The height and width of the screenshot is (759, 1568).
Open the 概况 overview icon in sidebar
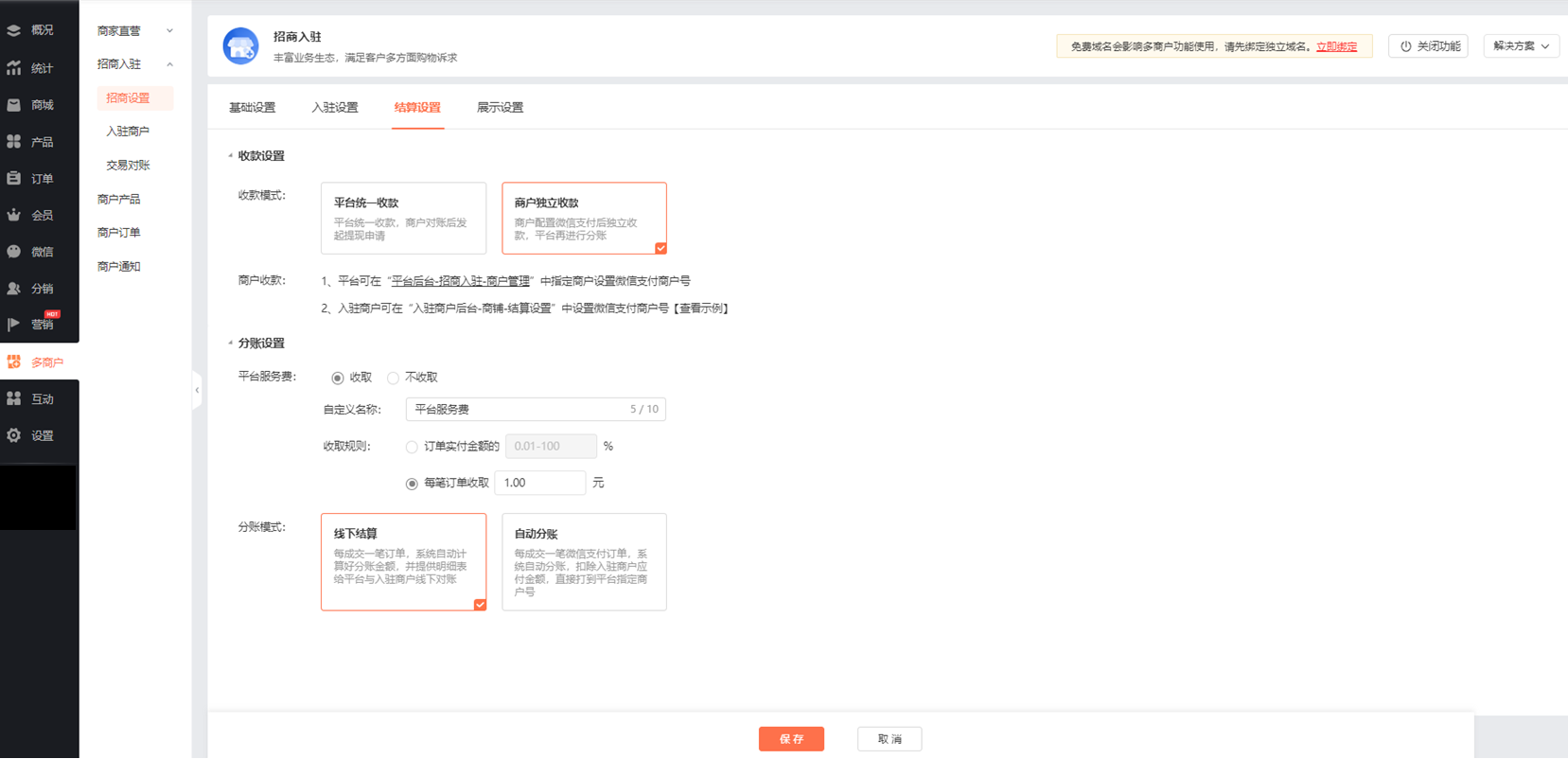click(x=14, y=30)
